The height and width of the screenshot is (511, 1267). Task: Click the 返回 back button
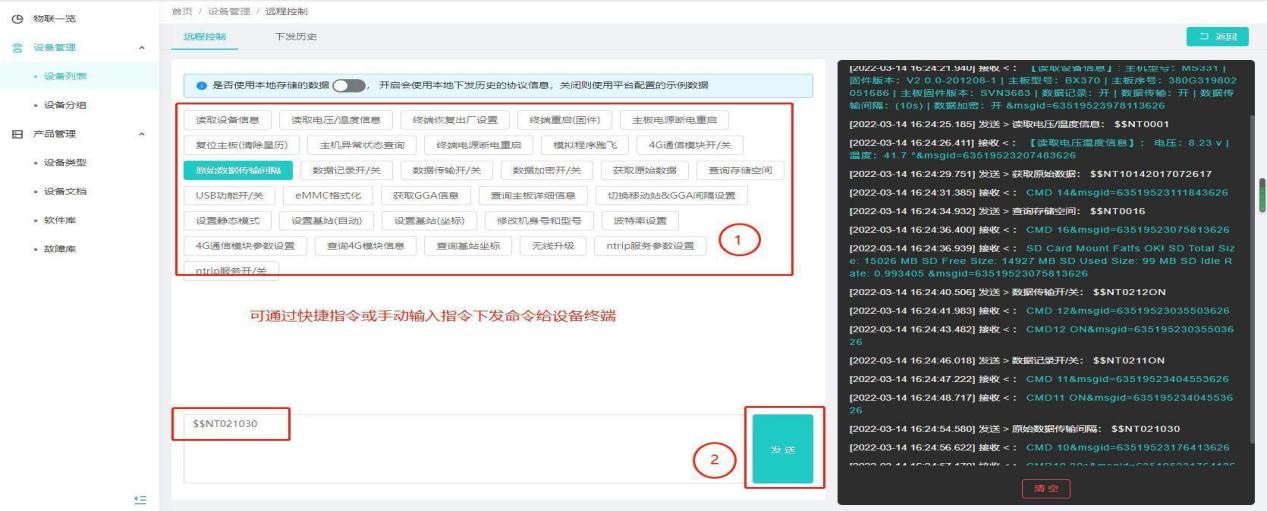click(1217, 38)
